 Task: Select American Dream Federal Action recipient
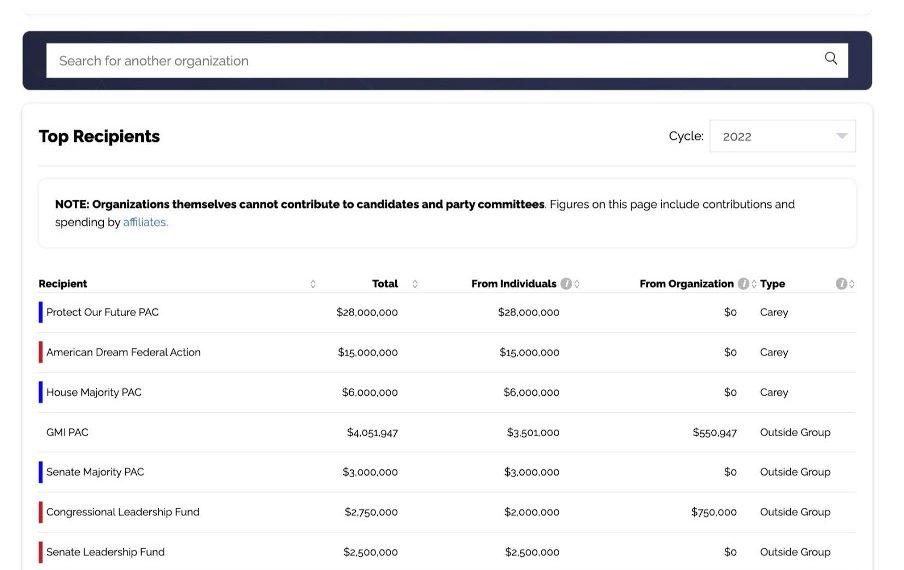(x=123, y=352)
